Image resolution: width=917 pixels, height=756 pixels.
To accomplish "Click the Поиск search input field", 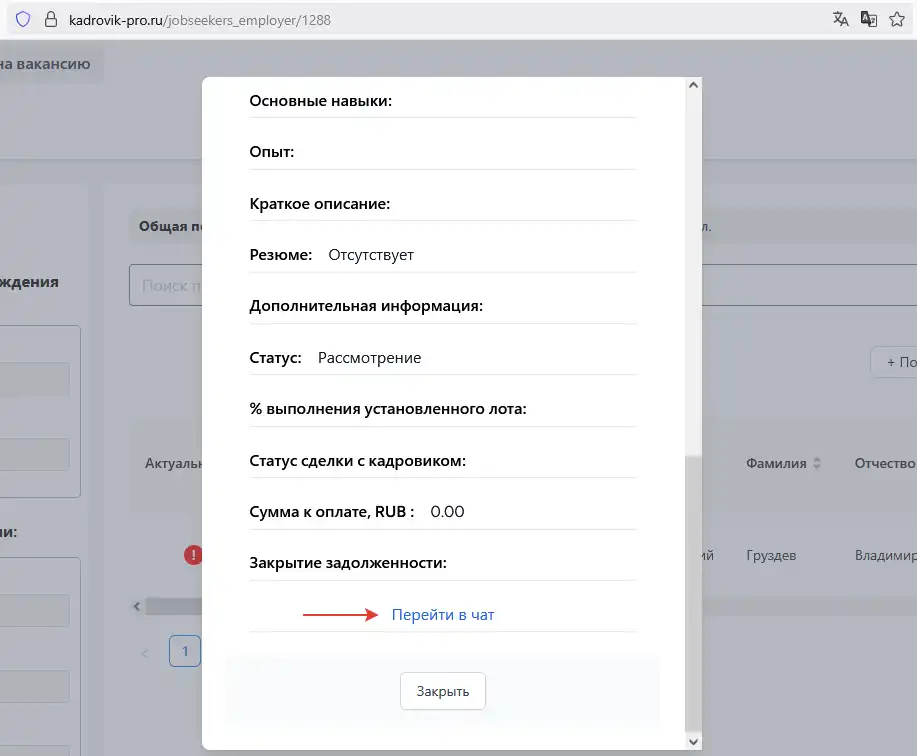I will coord(165,286).
